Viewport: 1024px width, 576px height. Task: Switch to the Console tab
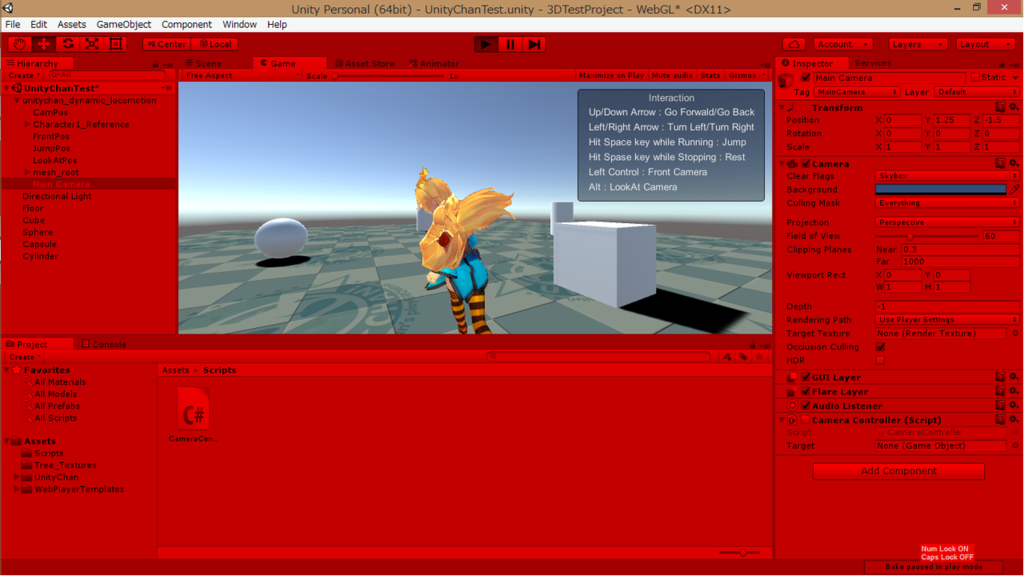(104, 344)
